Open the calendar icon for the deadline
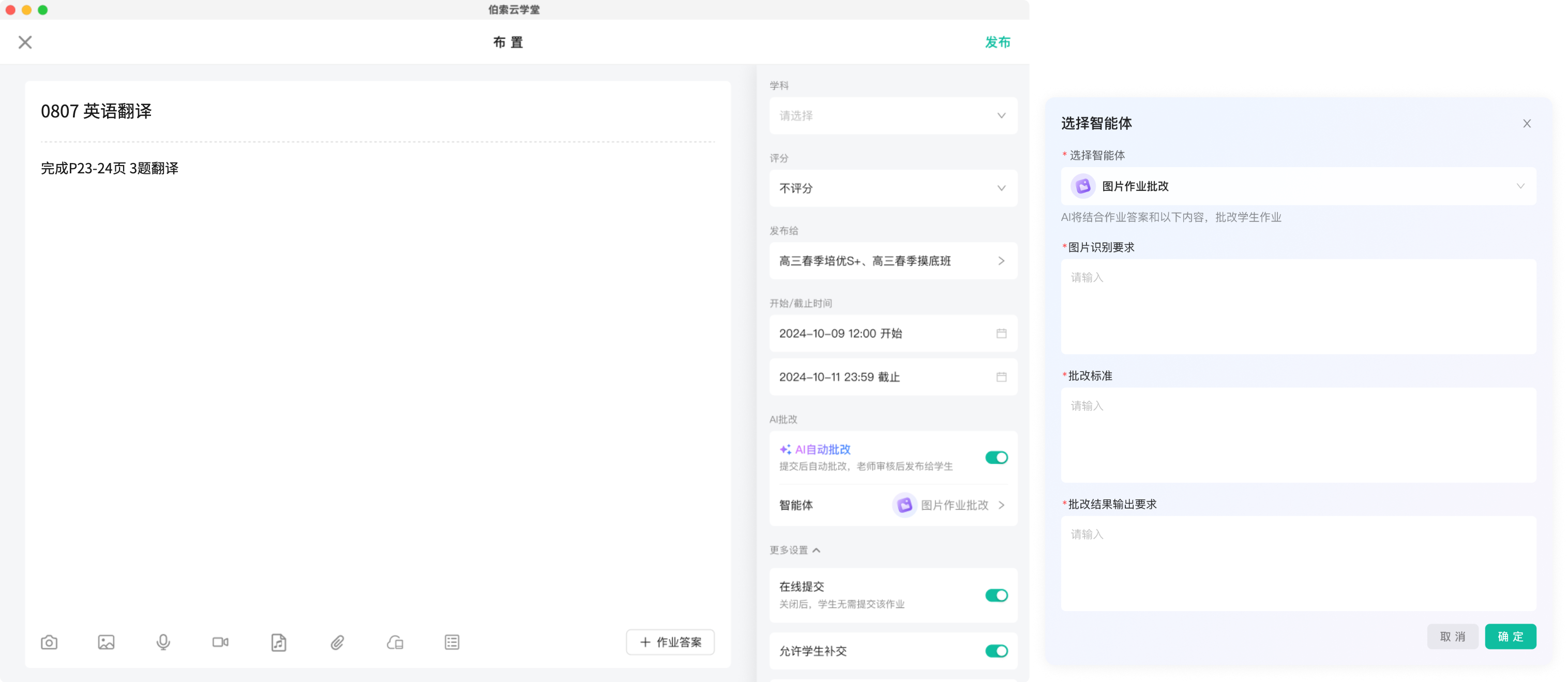1568x682 pixels. 1001,377
